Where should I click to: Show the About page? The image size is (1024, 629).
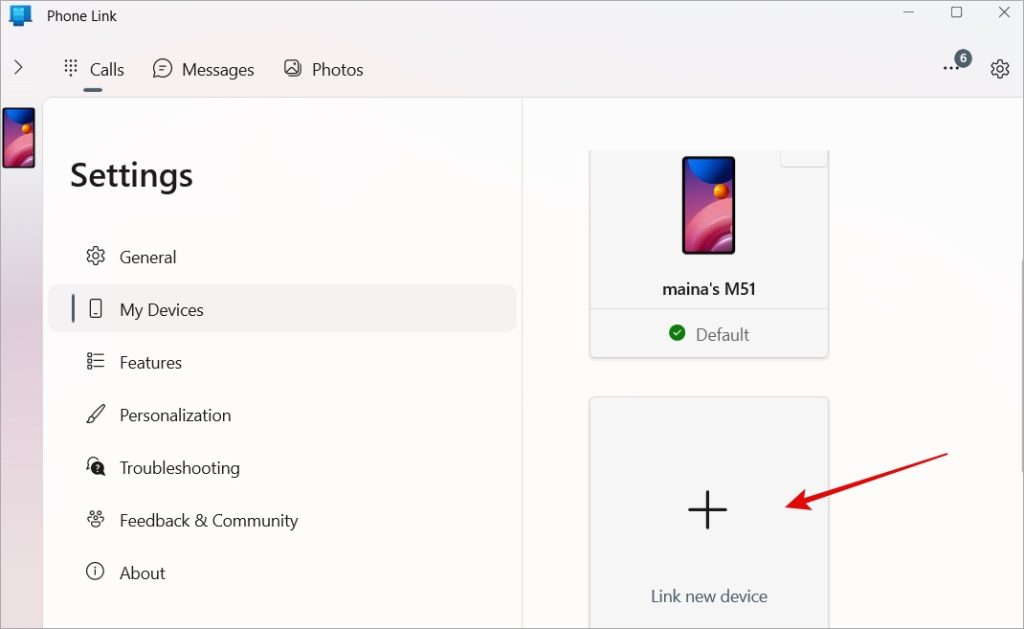coord(142,573)
